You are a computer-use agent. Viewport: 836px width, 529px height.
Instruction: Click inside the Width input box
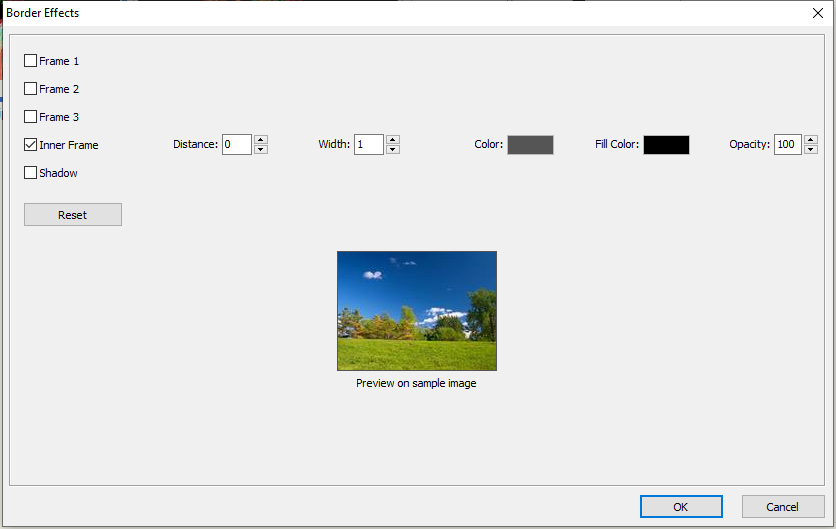tap(368, 145)
